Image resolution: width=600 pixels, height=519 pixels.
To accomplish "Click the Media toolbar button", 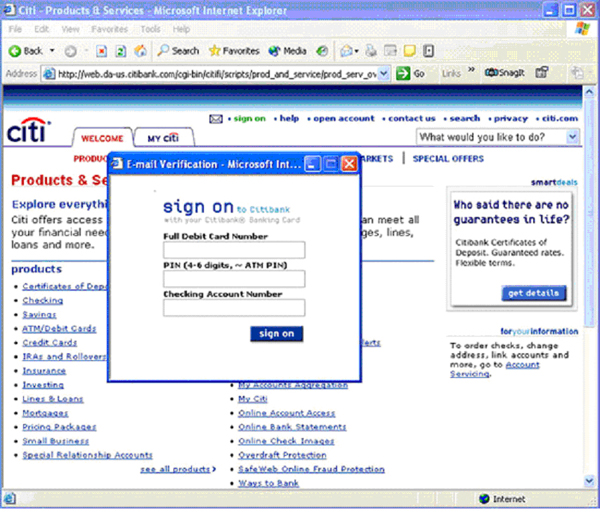I will 288,50.
